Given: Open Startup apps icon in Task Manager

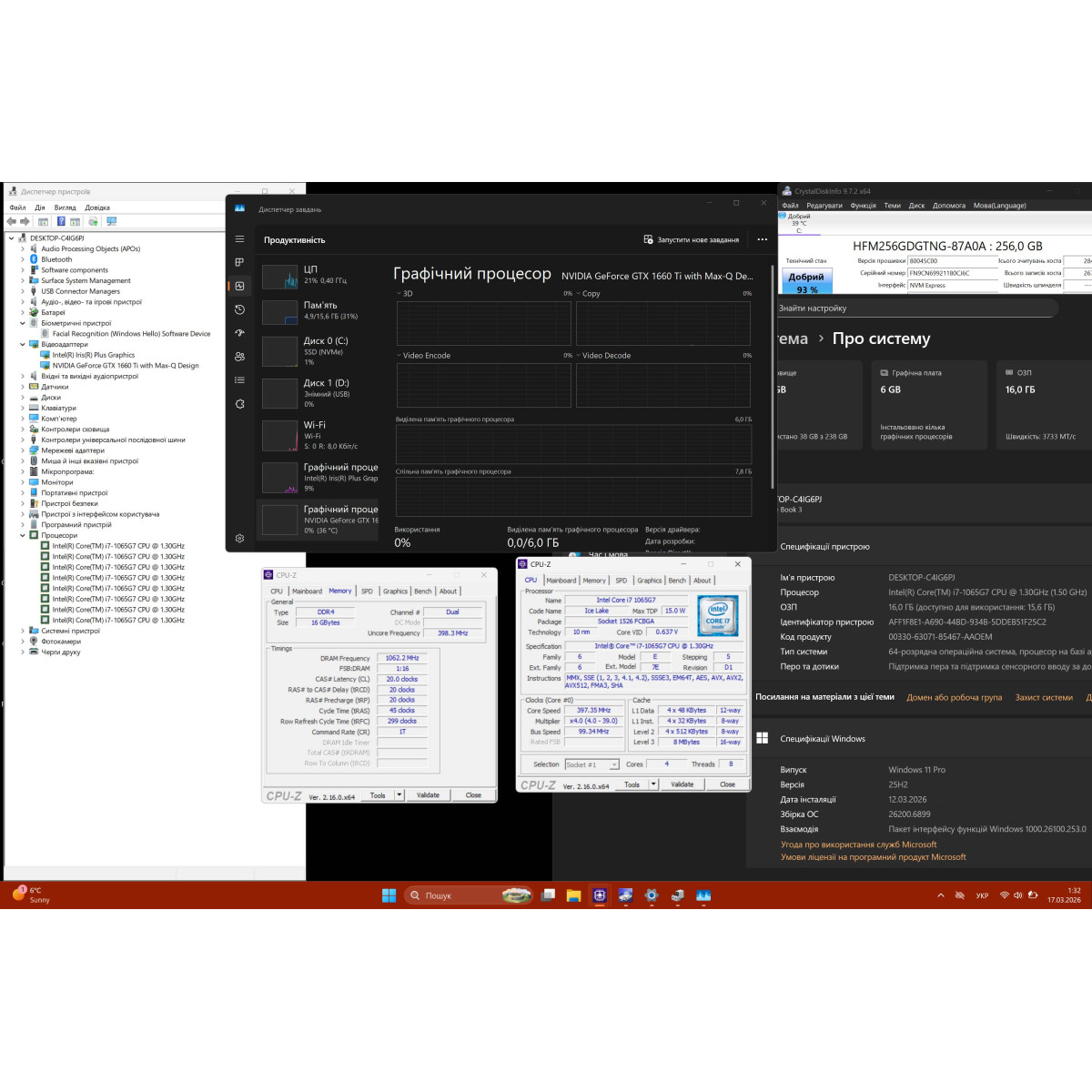Looking at the screenshot, I should pos(239,333).
